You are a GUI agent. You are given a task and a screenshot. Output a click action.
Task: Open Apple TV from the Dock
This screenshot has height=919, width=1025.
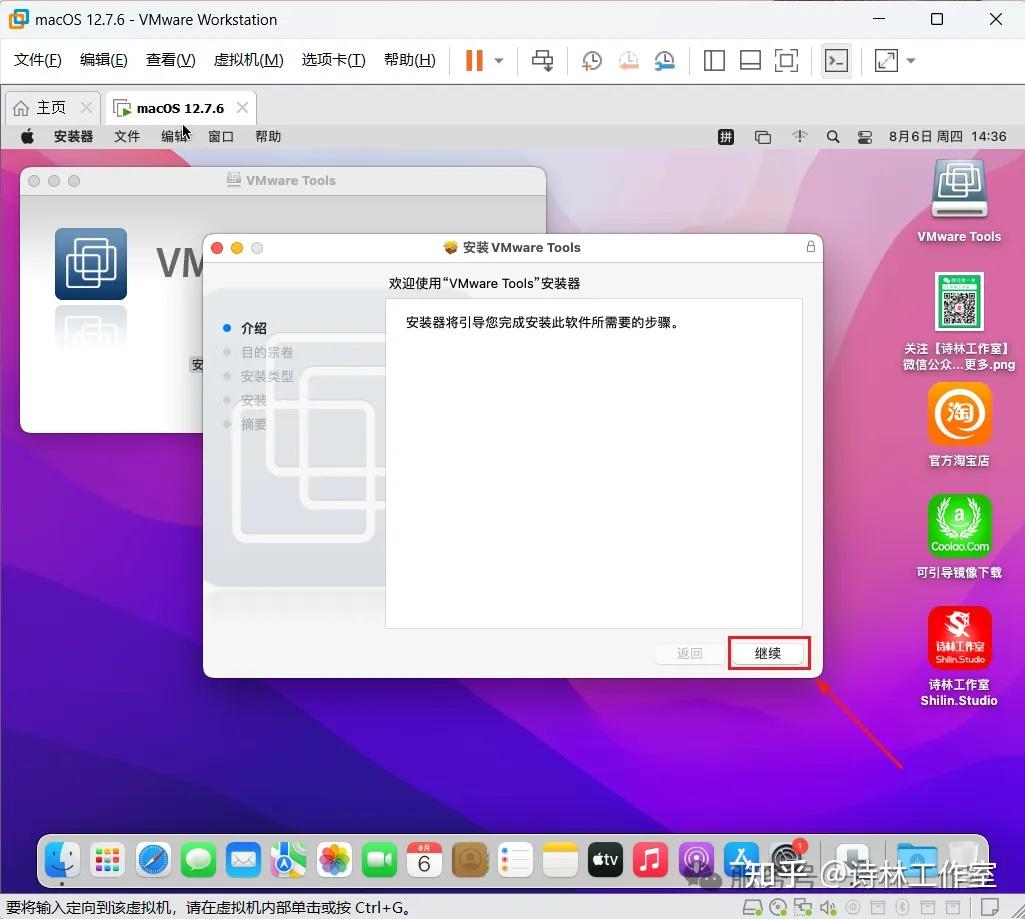pos(605,859)
